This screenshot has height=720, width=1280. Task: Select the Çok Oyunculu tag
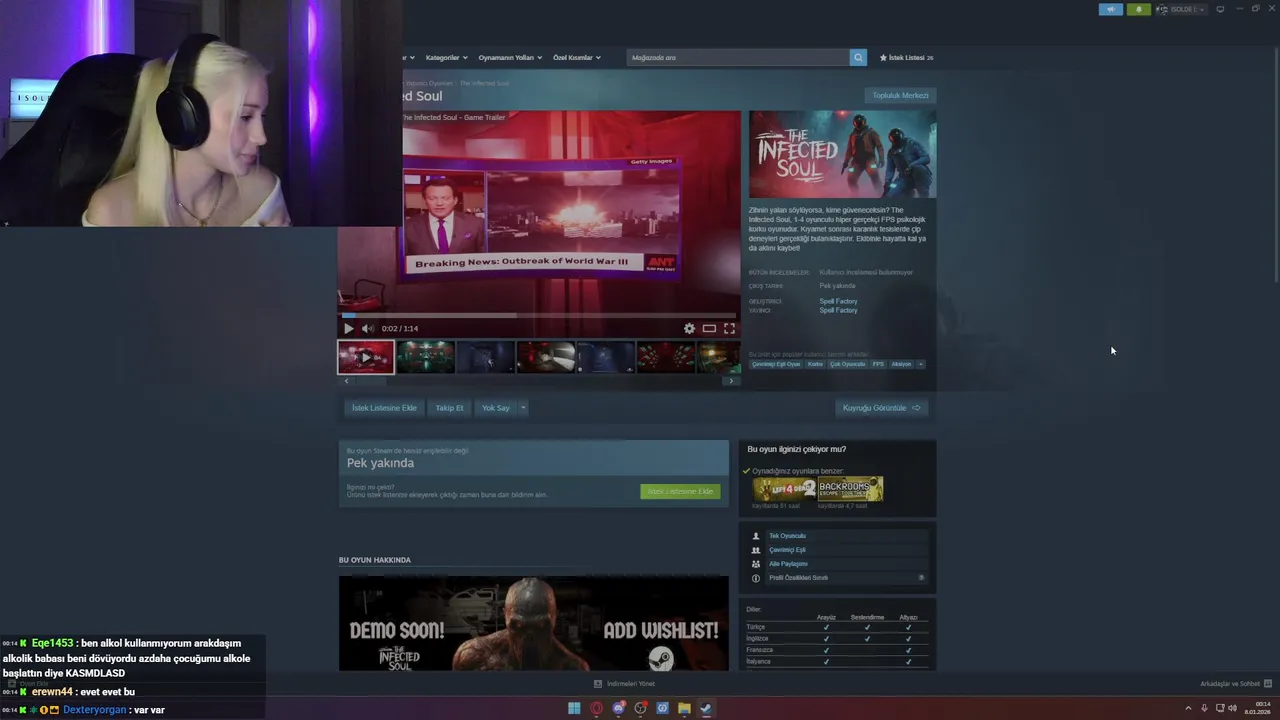pyautogui.click(x=847, y=364)
